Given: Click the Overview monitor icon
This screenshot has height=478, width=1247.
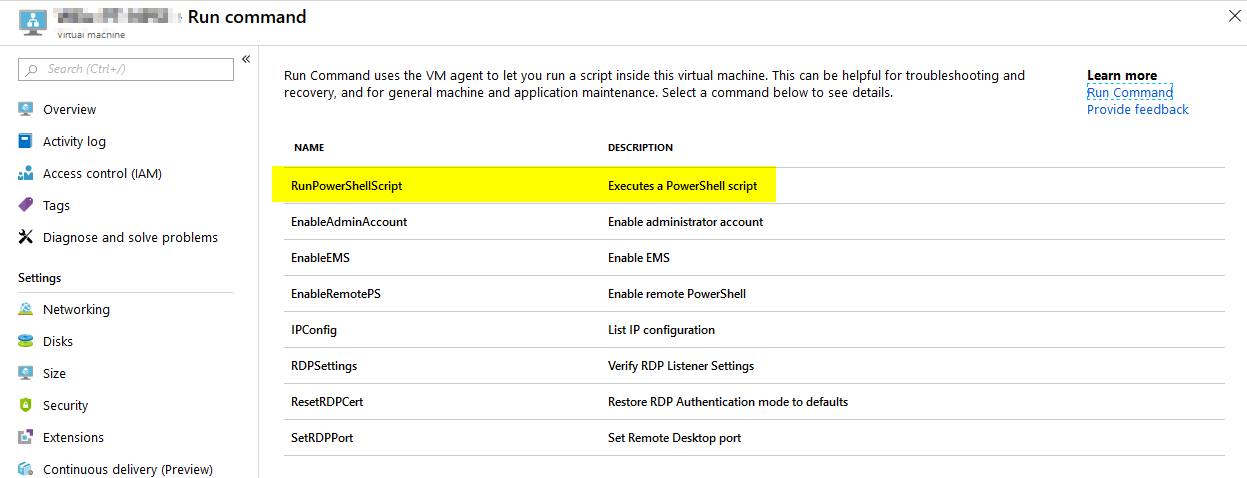Looking at the screenshot, I should (26, 109).
